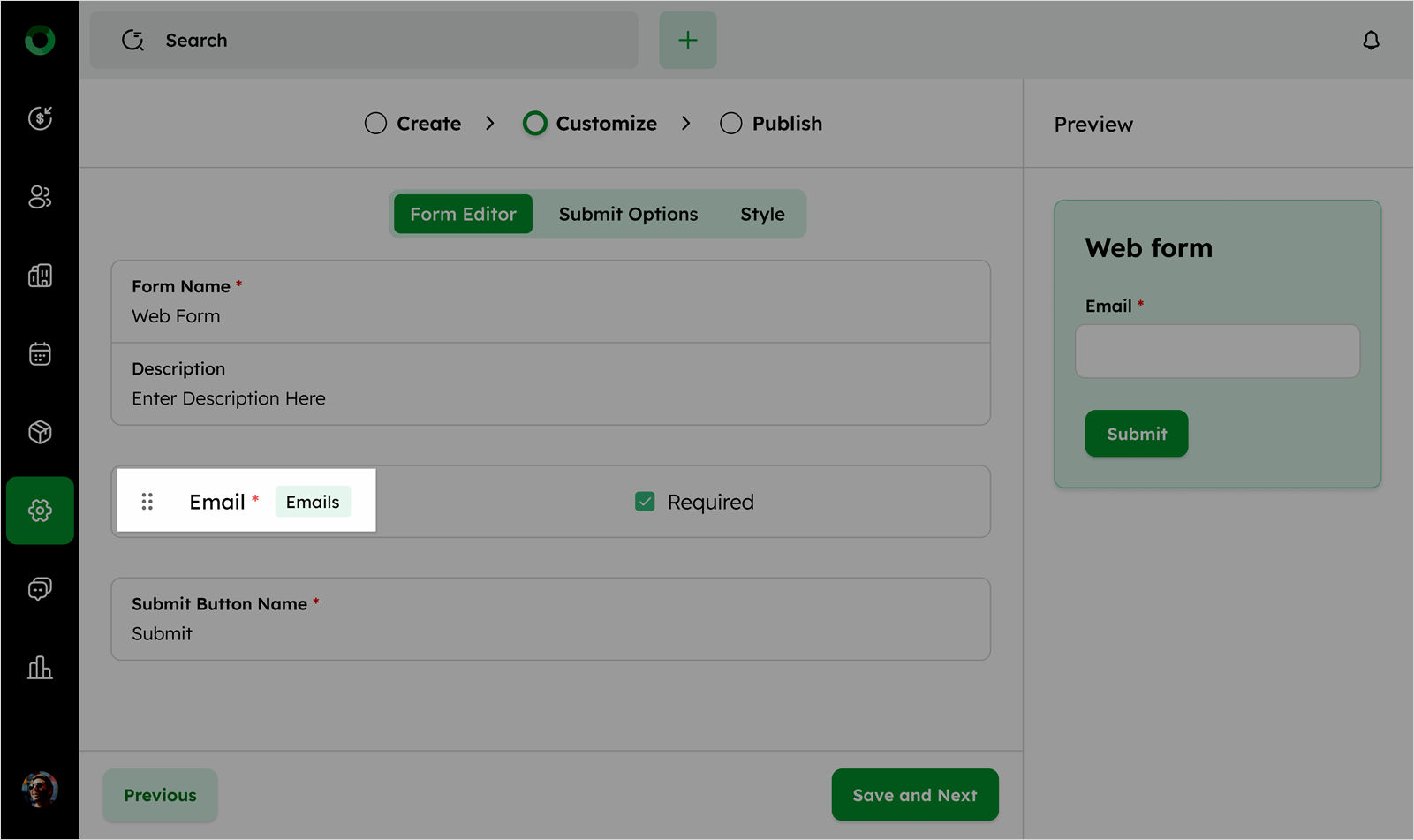
Task: Open the products box icon in sidebar
Action: tap(40, 432)
